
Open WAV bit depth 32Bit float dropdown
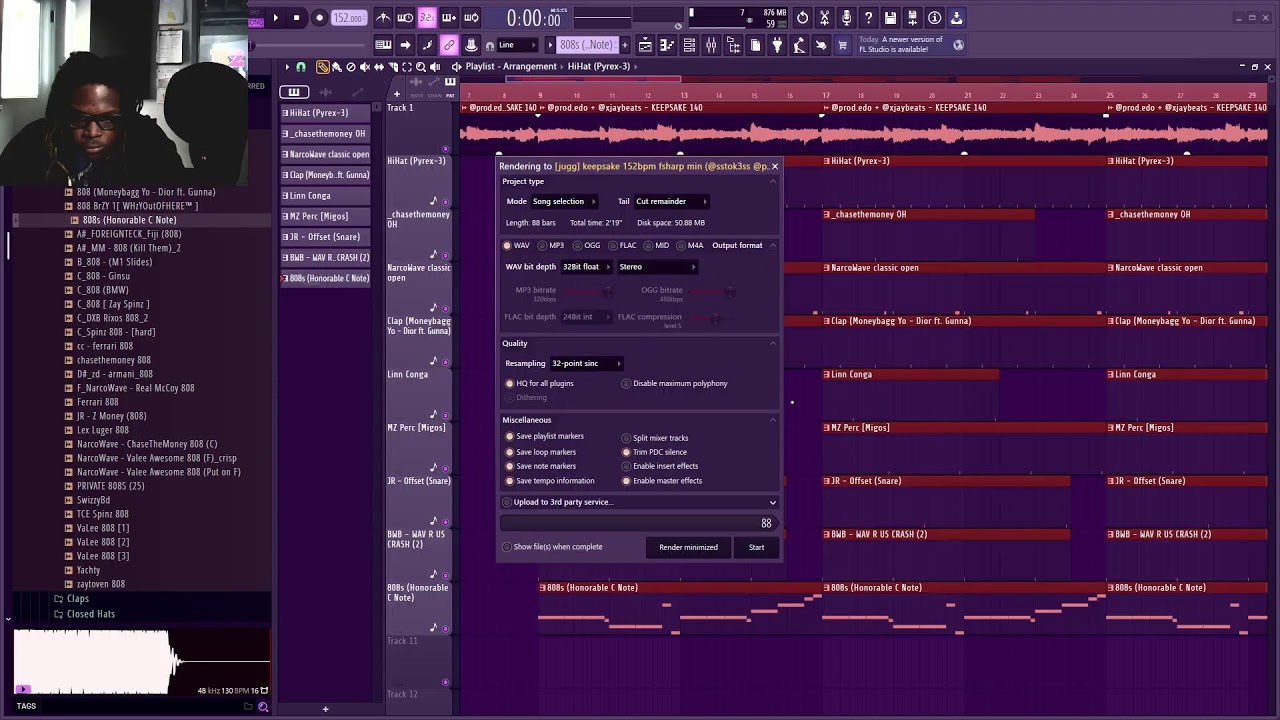[x=586, y=267]
